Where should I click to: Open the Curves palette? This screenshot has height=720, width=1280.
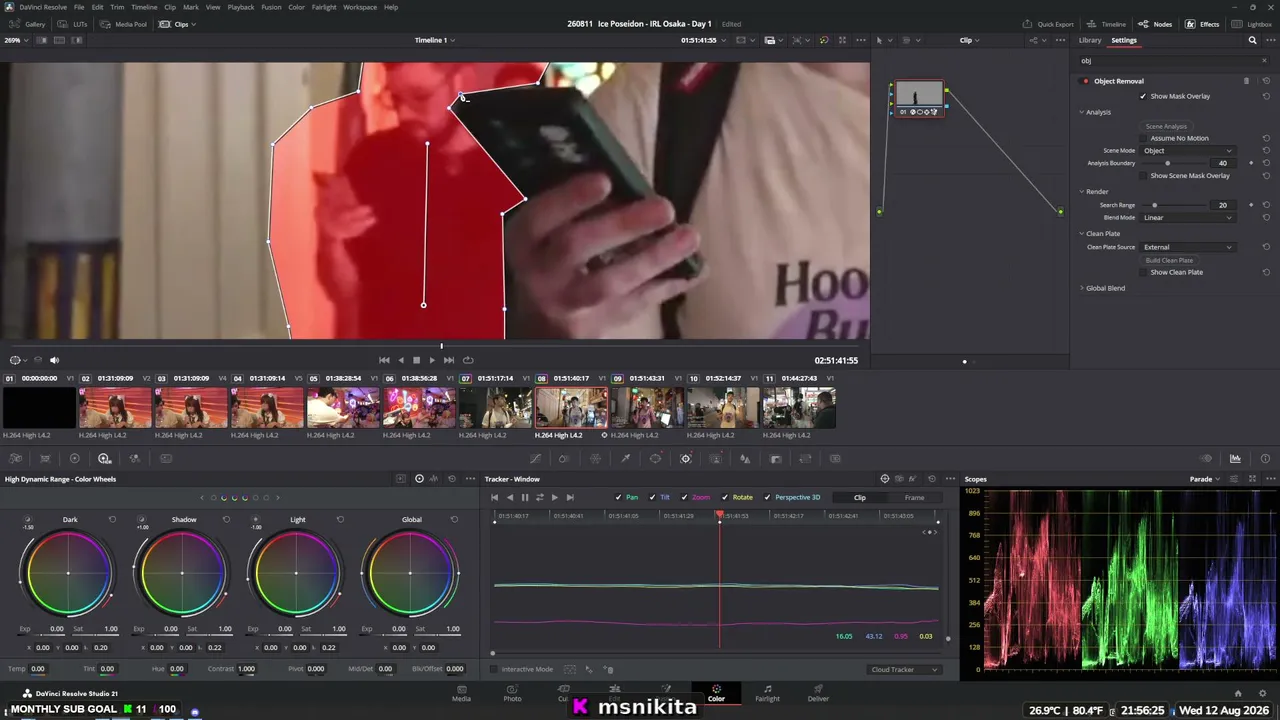(535, 459)
